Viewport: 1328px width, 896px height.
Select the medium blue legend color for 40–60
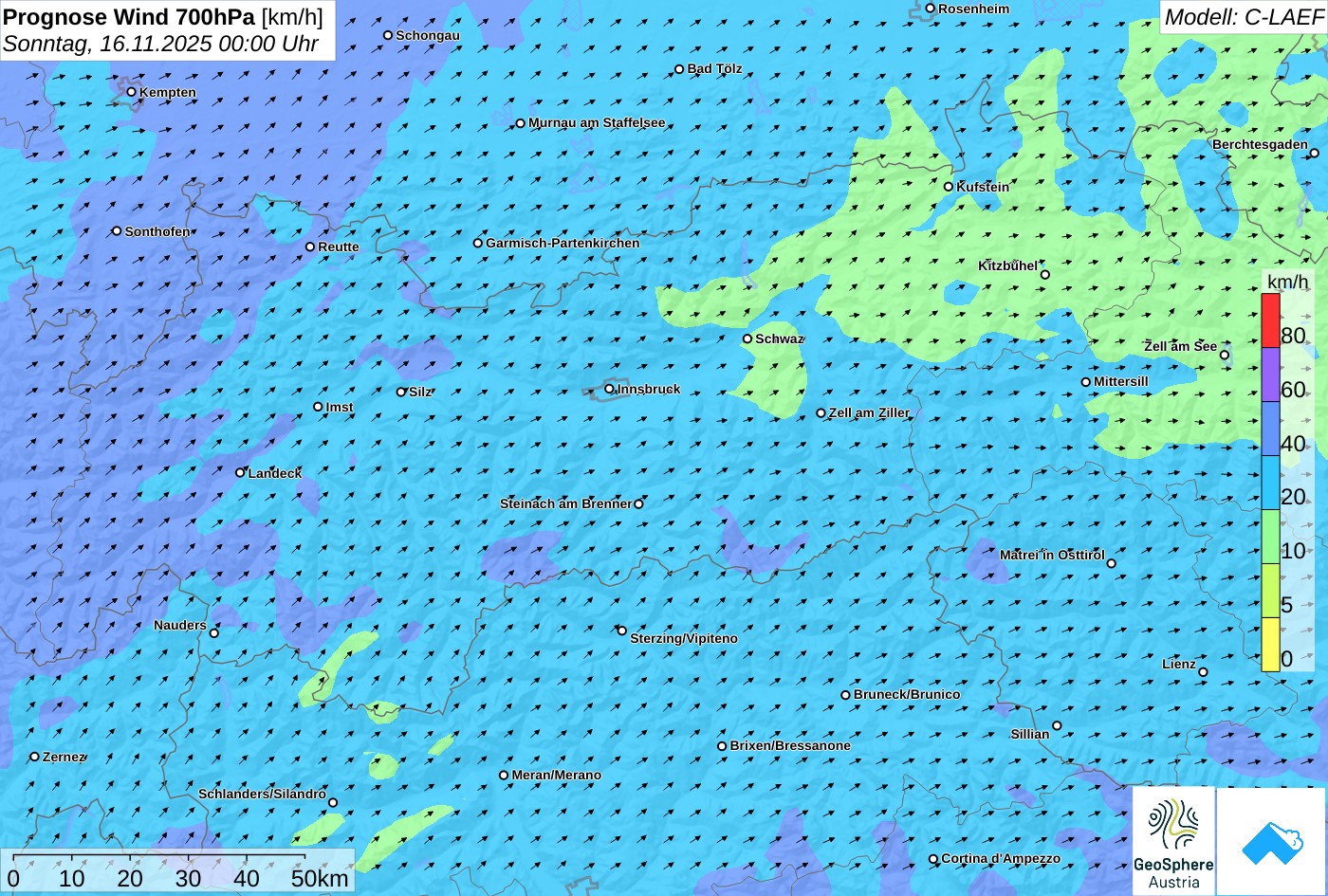coord(1270,429)
